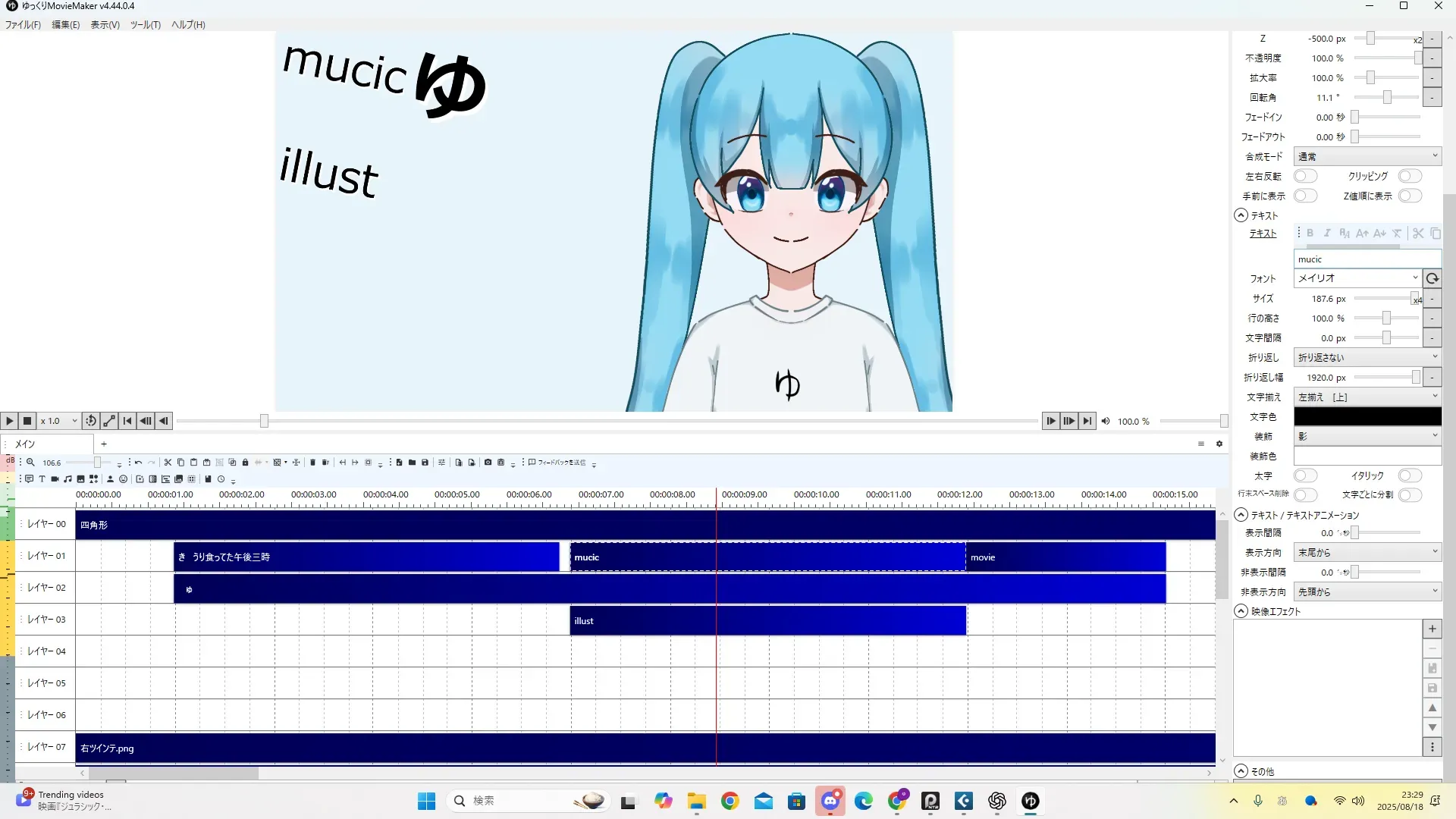Click the save floppy icon in timeline toolbar
The height and width of the screenshot is (819, 1456).
[x=425, y=463]
